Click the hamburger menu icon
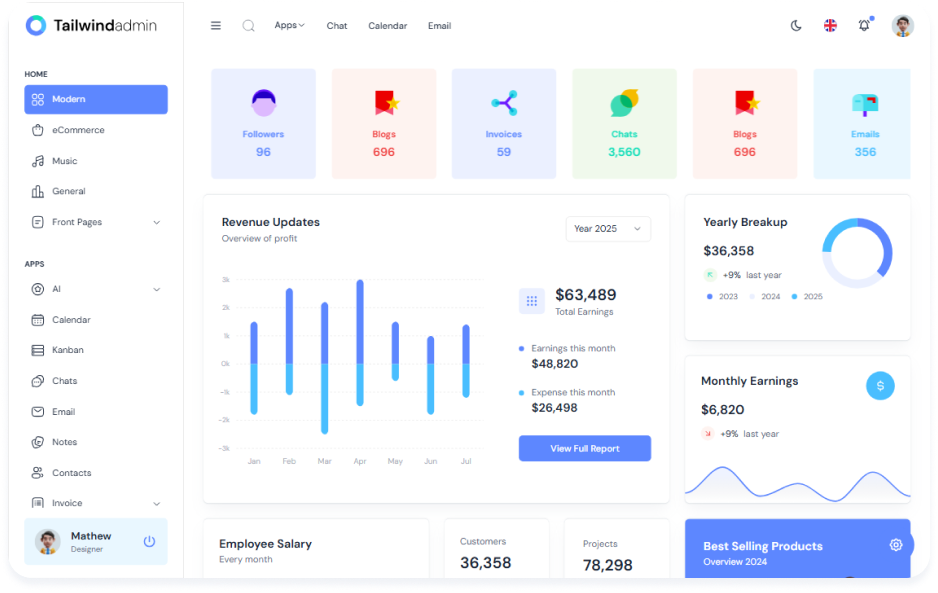Viewport: 938px width, 593px height. pos(215,26)
